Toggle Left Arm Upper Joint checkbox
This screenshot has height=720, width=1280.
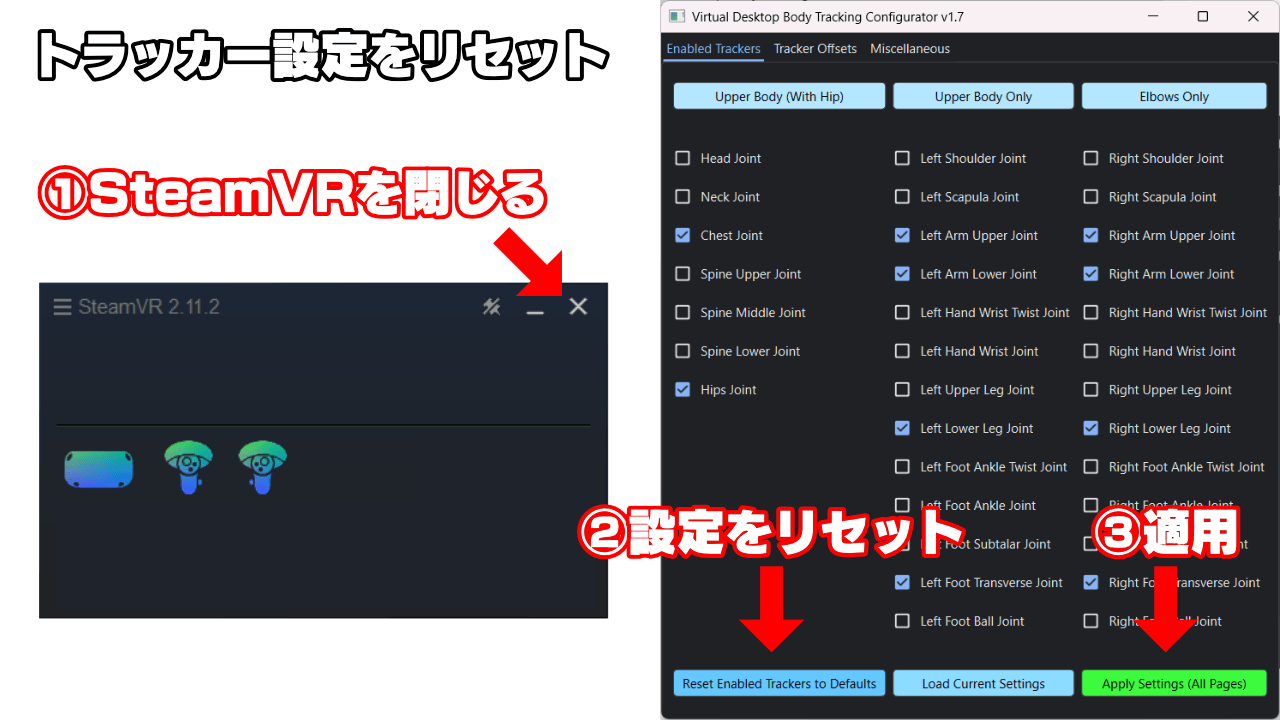coord(902,235)
